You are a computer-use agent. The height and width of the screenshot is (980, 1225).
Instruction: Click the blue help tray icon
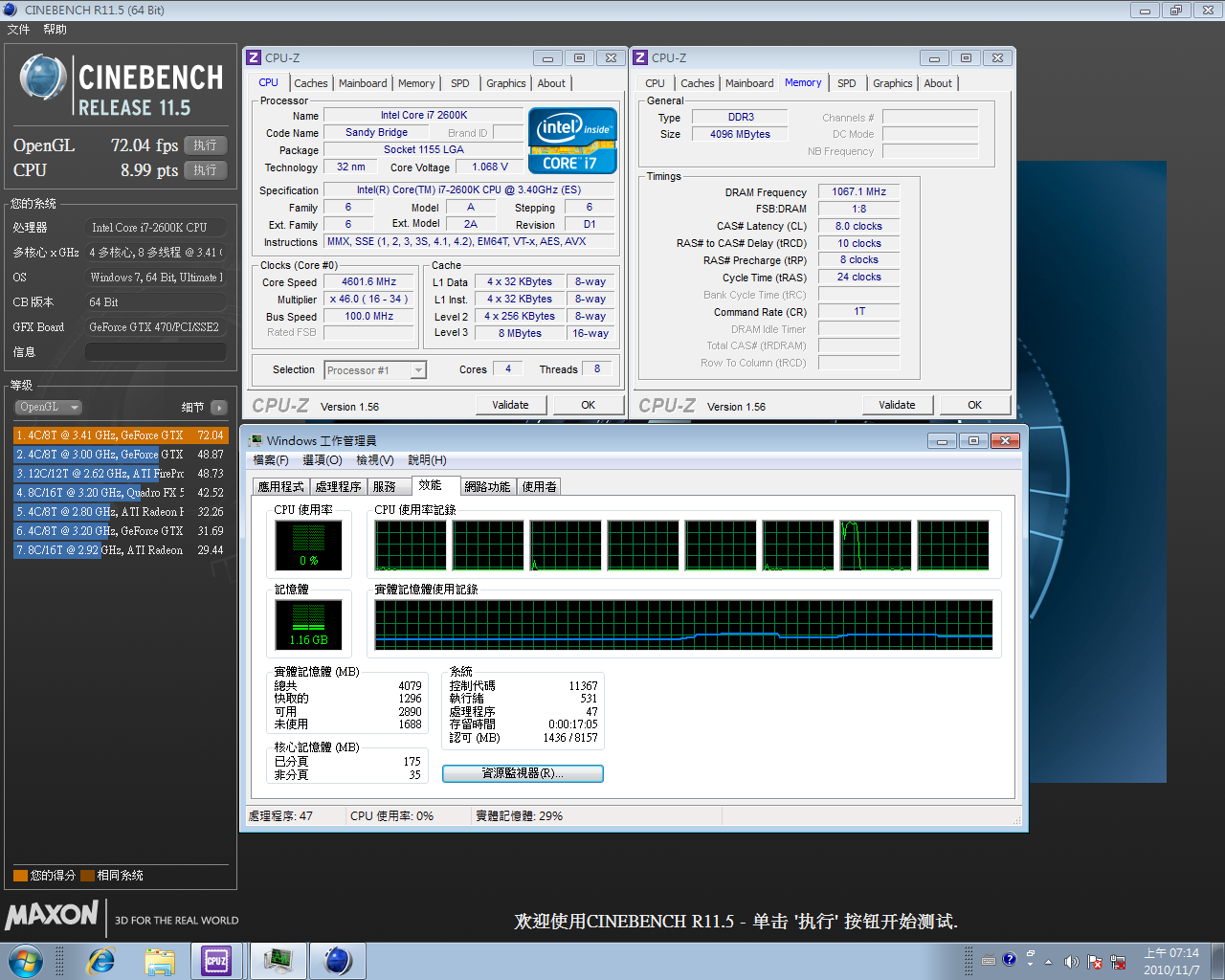click(x=1009, y=959)
